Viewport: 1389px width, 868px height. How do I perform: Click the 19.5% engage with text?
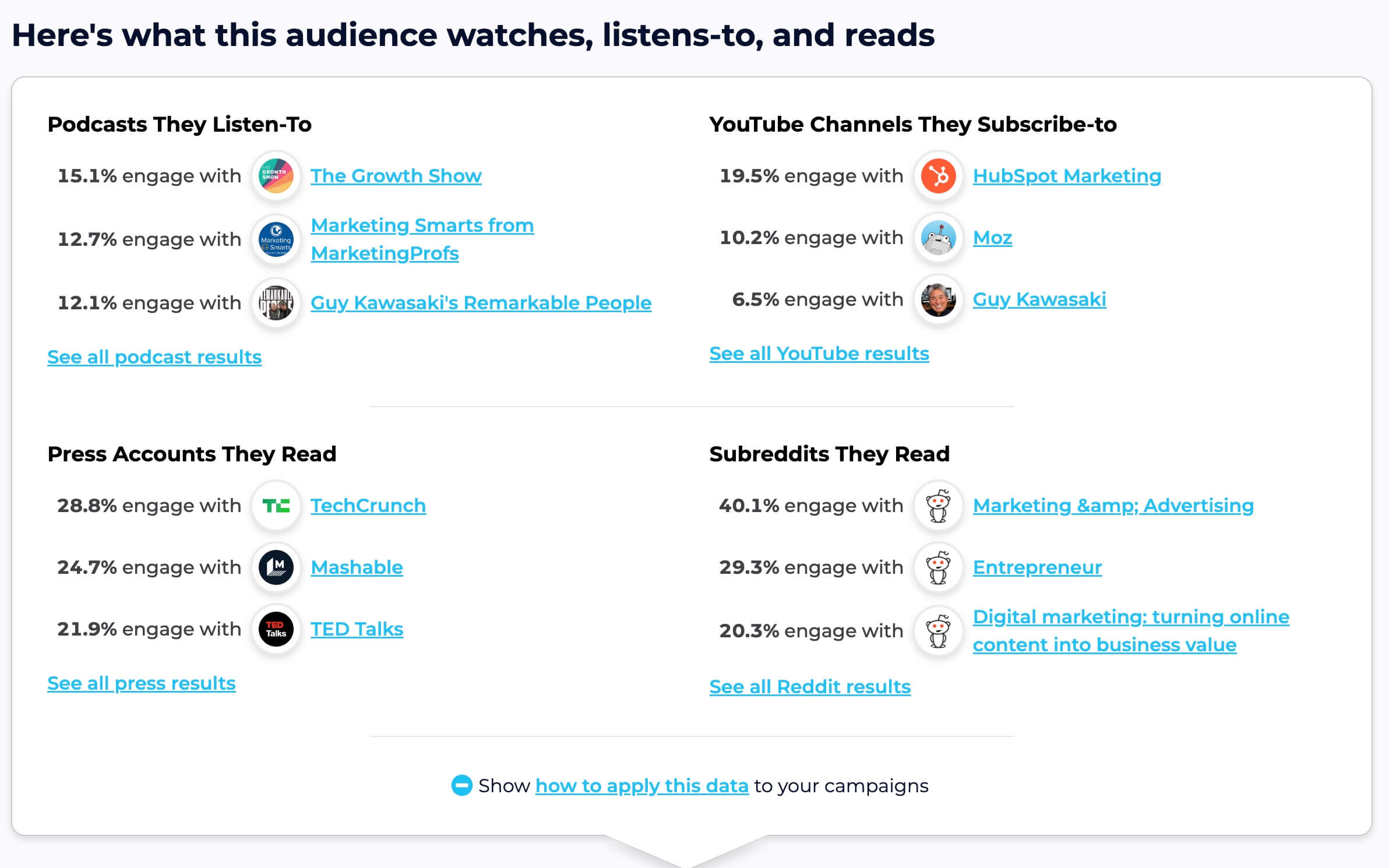(x=812, y=176)
